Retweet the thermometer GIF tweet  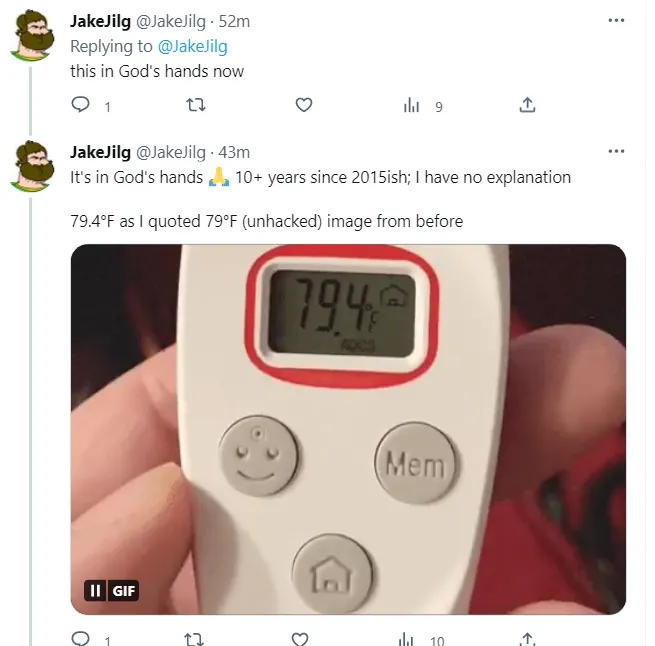click(195, 638)
